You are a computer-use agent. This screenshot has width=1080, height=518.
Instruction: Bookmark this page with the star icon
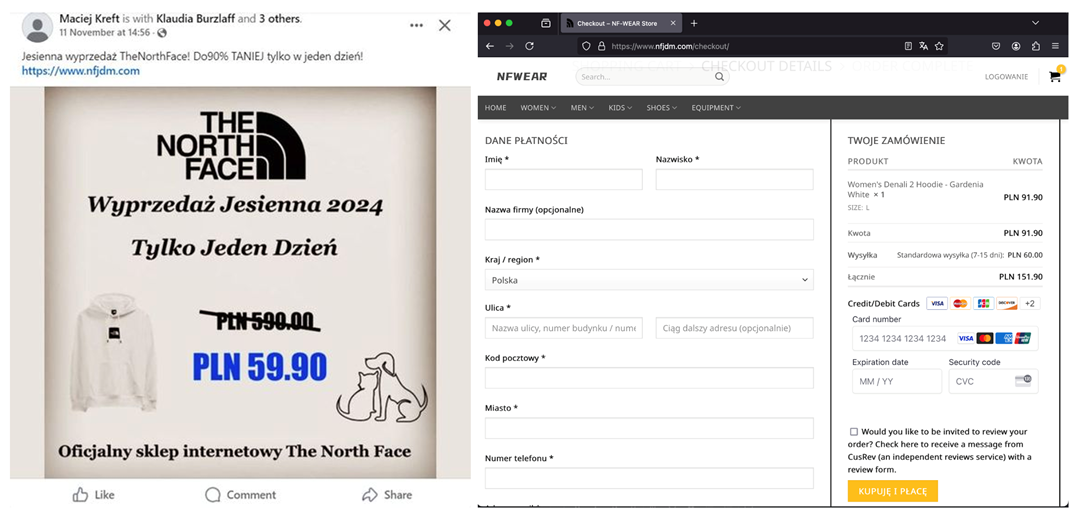point(940,46)
